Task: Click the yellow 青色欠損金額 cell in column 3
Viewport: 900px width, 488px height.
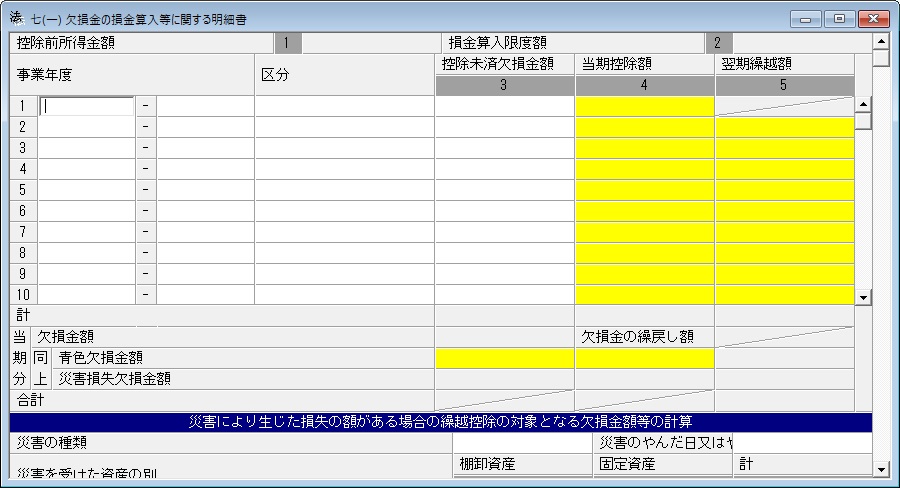Action: (x=505, y=358)
